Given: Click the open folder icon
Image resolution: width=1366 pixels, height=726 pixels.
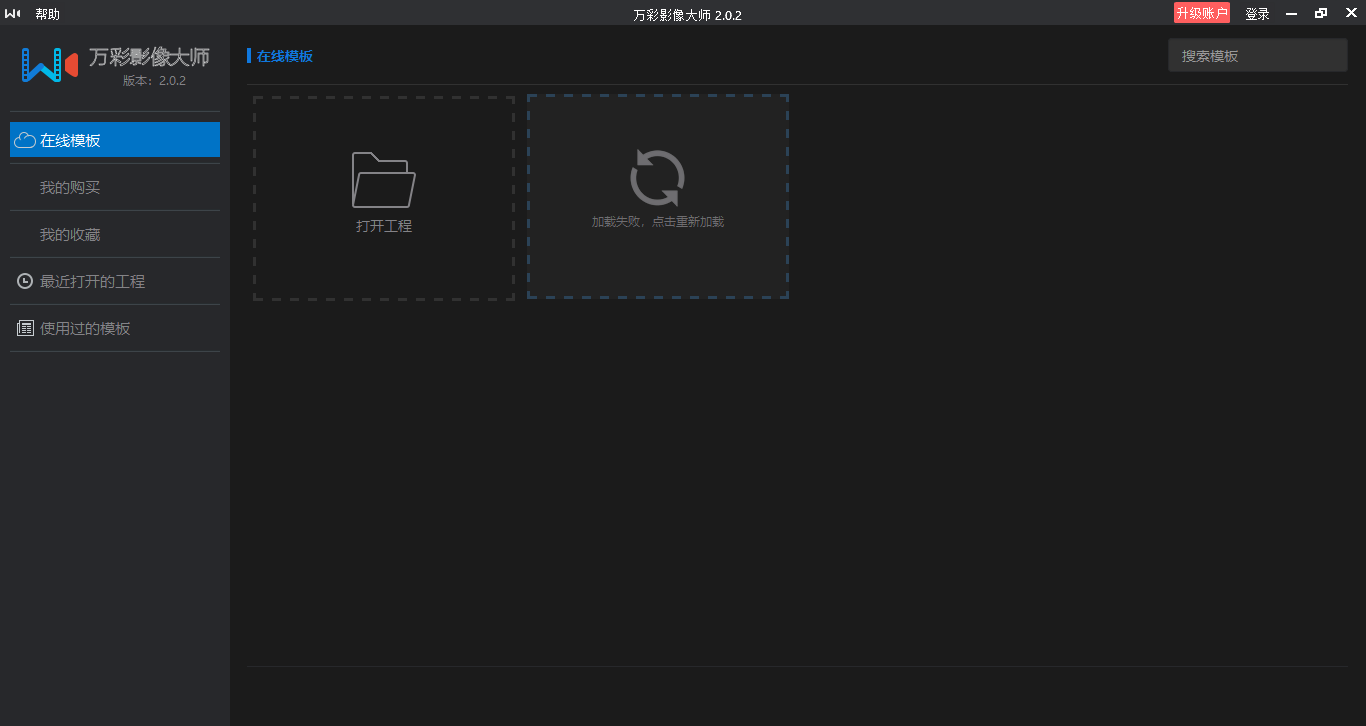Looking at the screenshot, I should 384,179.
